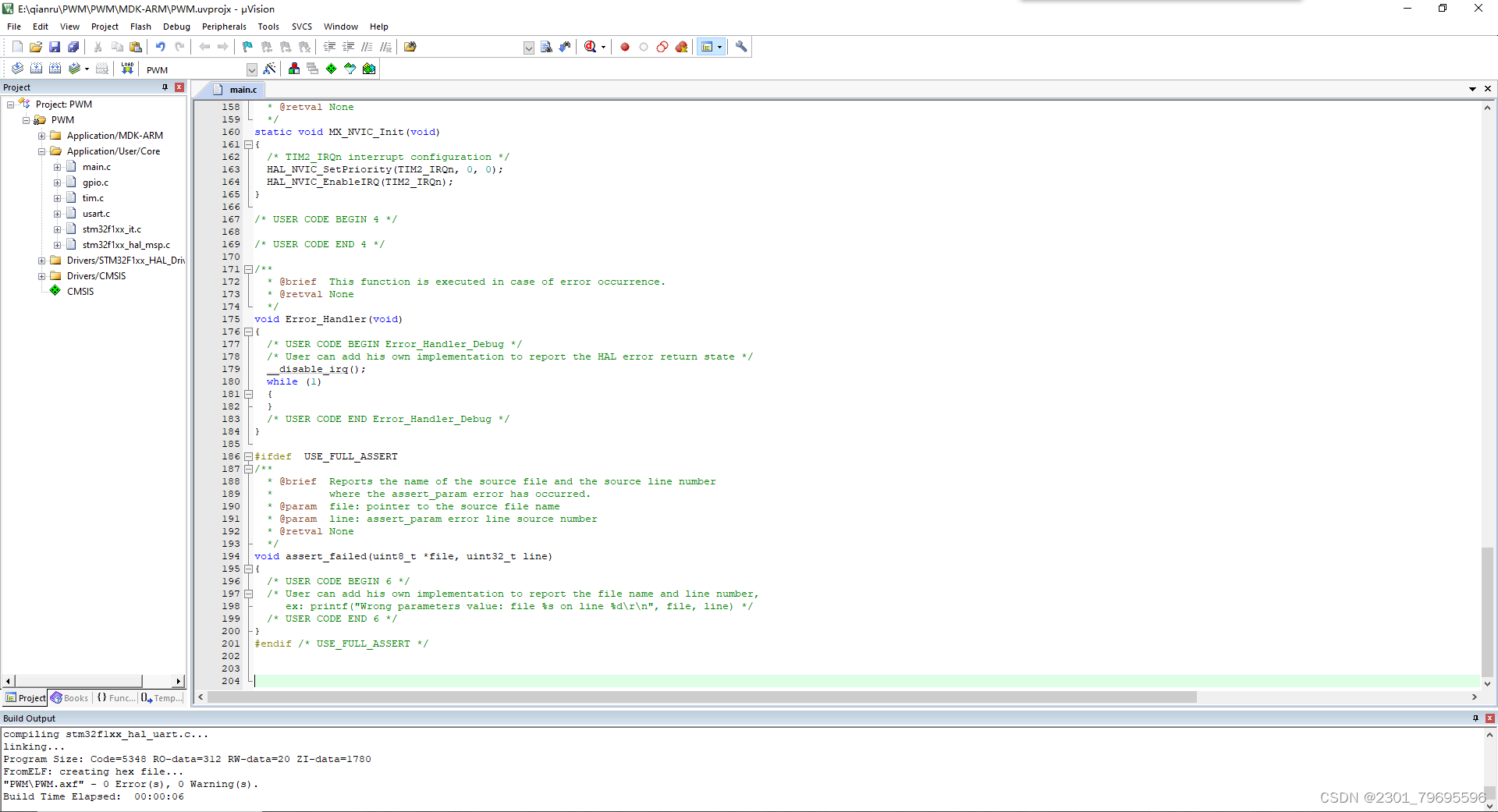Screen dimensions: 1498x812
Task: Click the Open file folder icon
Action: point(36,47)
